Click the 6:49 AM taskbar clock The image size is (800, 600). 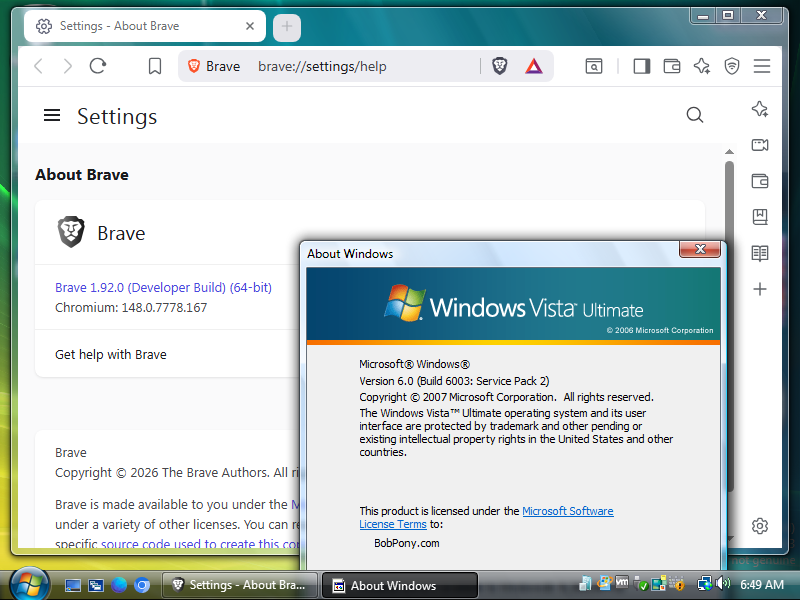(762, 584)
